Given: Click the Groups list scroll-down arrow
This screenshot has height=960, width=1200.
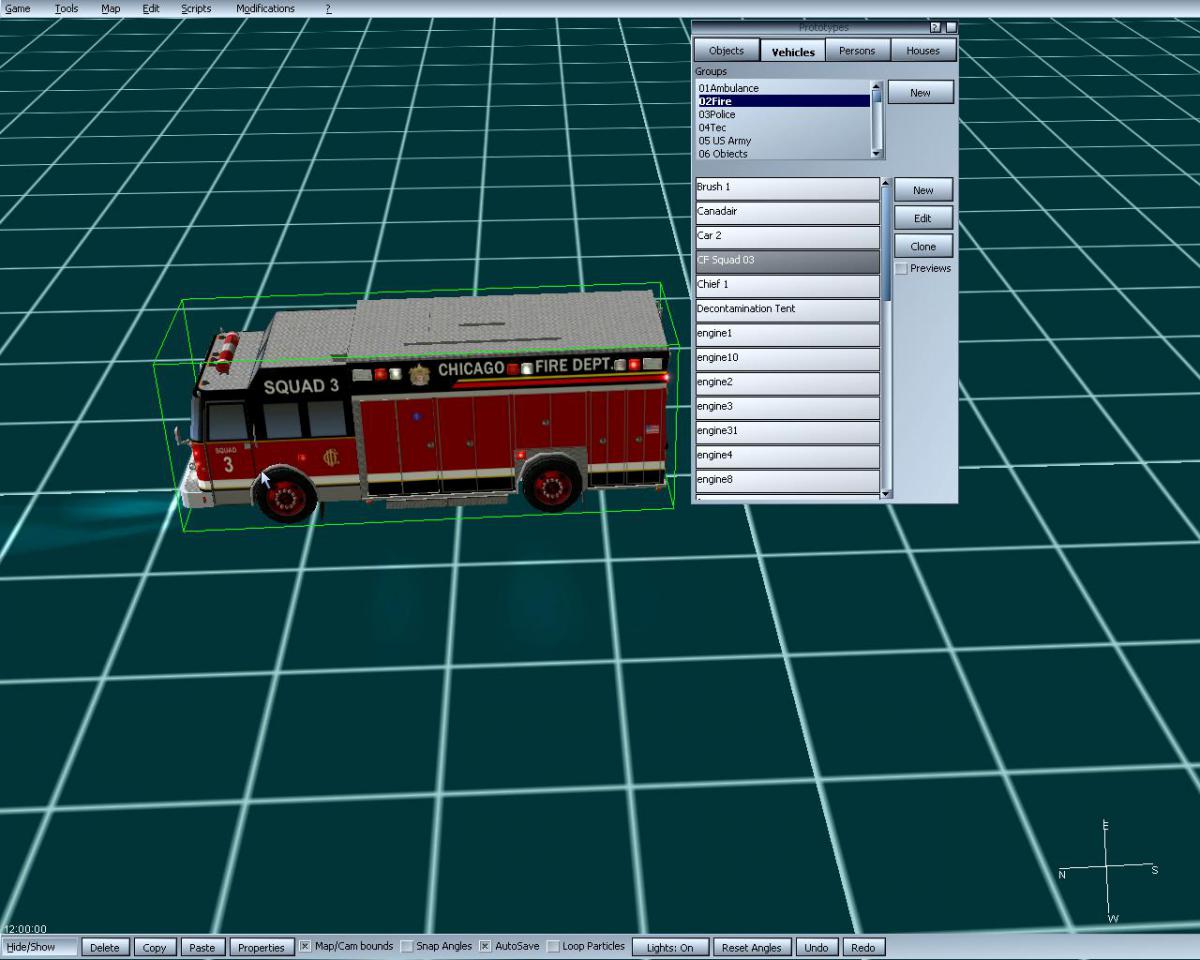Looking at the screenshot, I should [877, 153].
